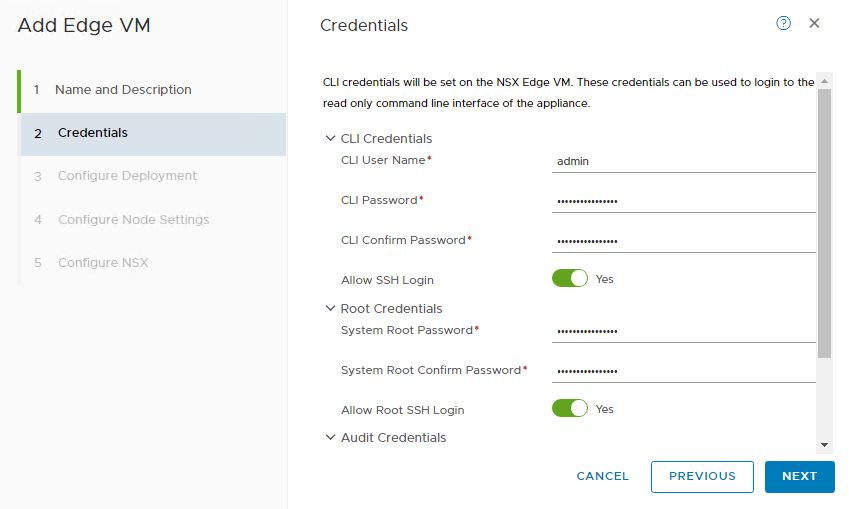Jump to Configure NSX step
This screenshot has height=509, width=849.
[103, 263]
